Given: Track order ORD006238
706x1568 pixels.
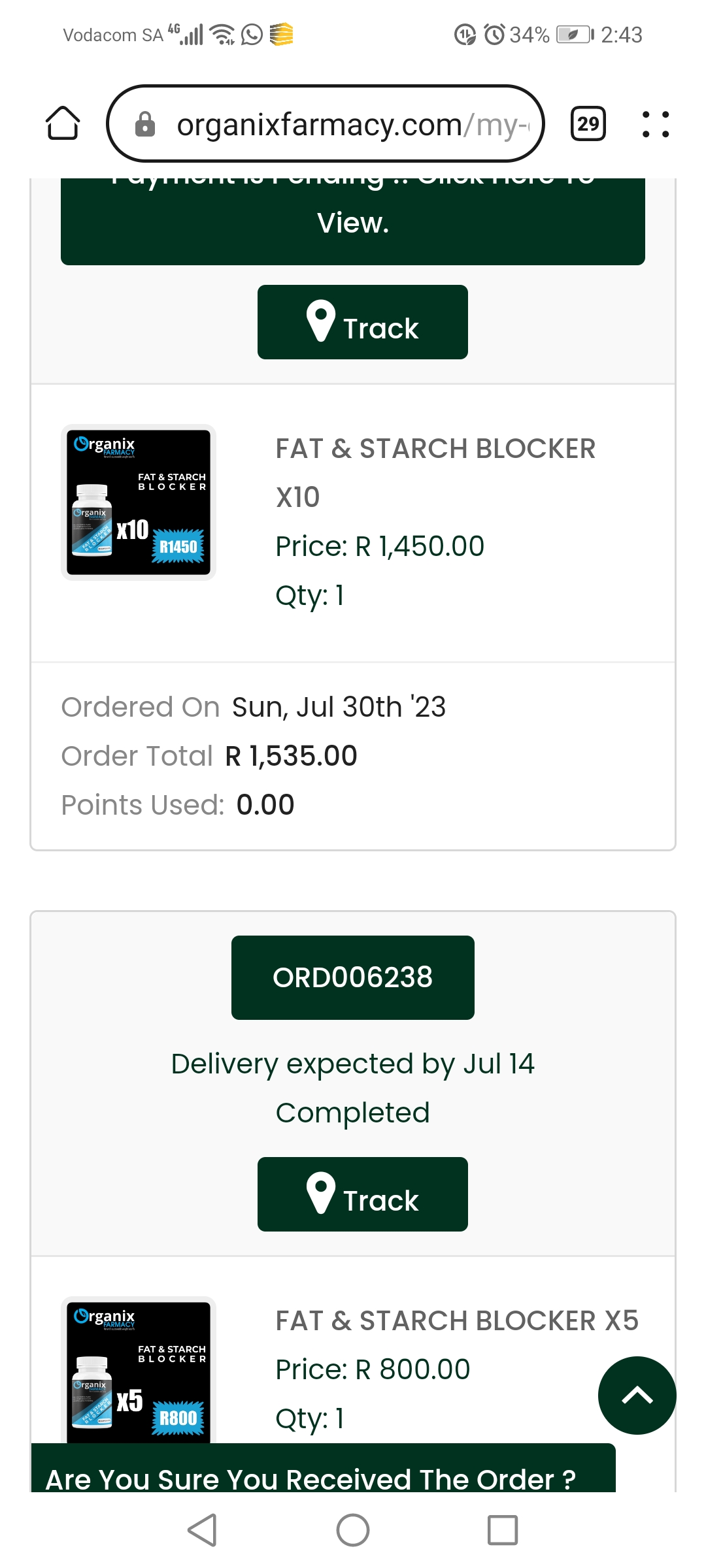Looking at the screenshot, I should (x=363, y=1194).
